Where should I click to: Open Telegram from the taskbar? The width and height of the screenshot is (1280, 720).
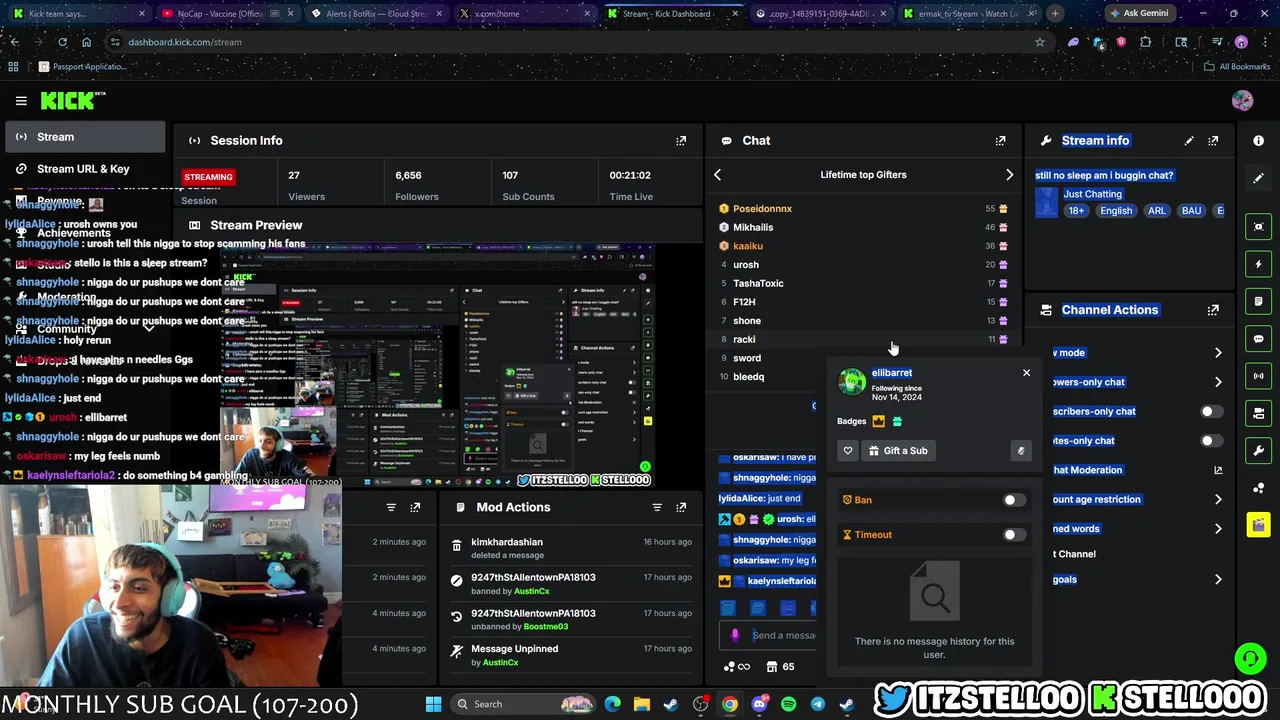point(817,704)
